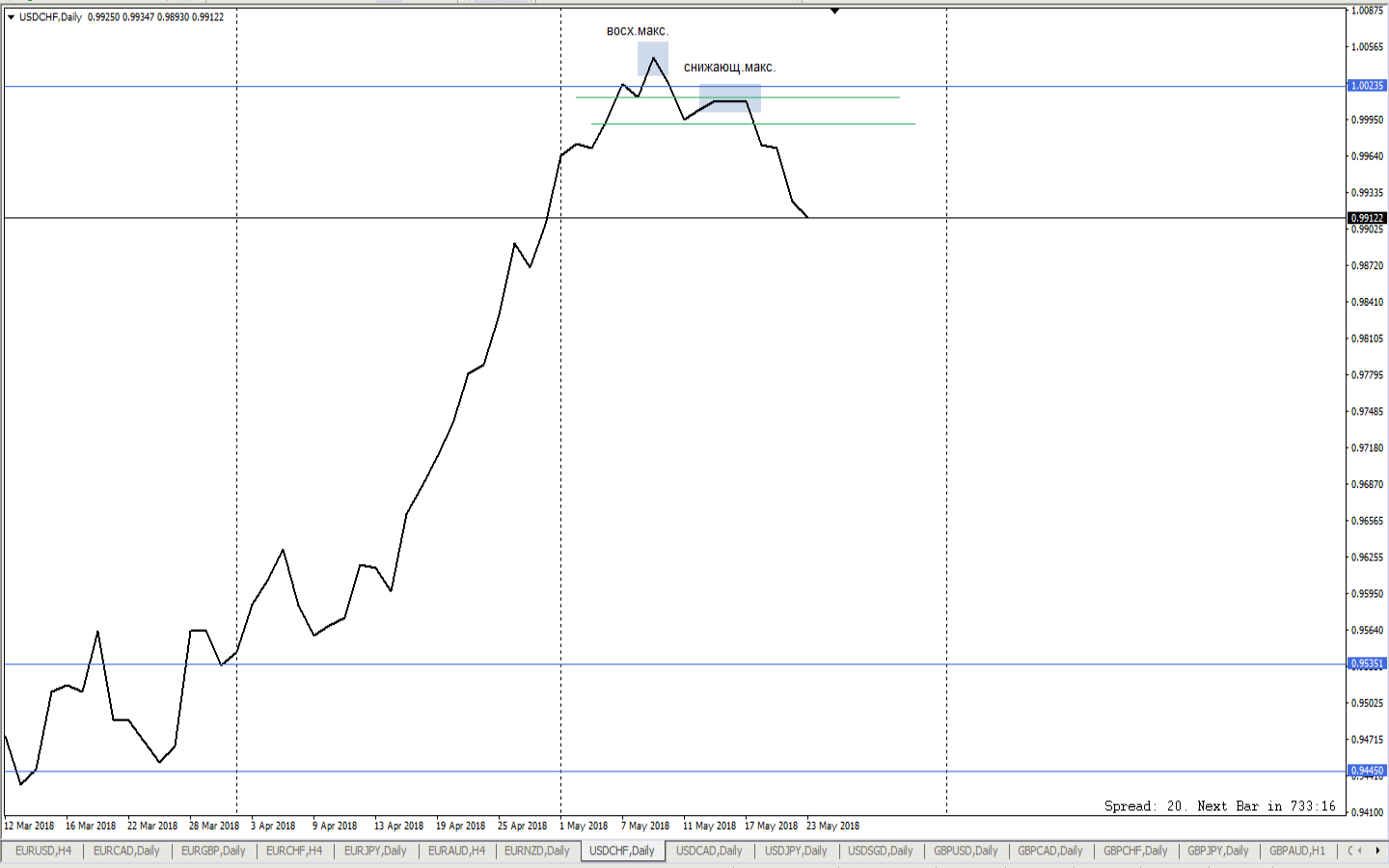This screenshot has height=868, width=1389.
Task: Open the USDCHF,Daily chart title dropdown arrow
Action: coord(11,17)
